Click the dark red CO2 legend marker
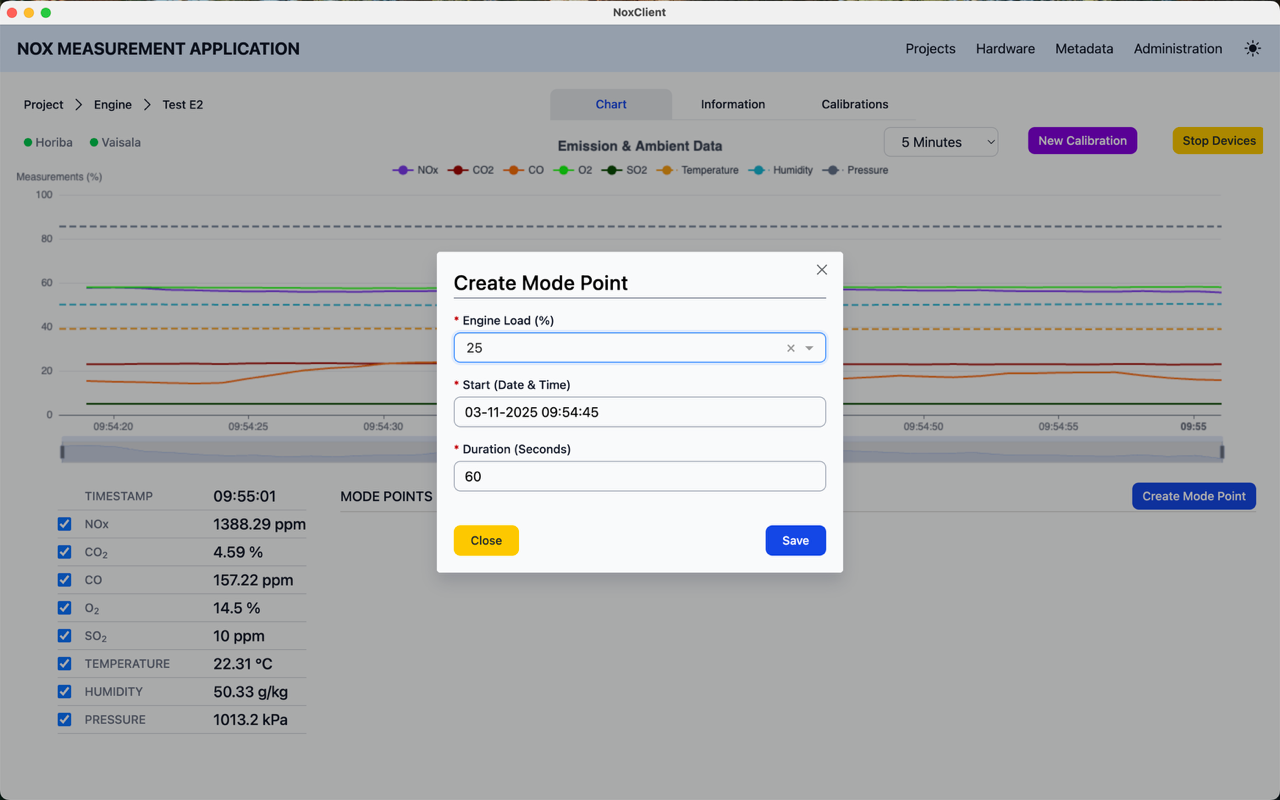This screenshot has height=800, width=1280. (x=457, y=170)
